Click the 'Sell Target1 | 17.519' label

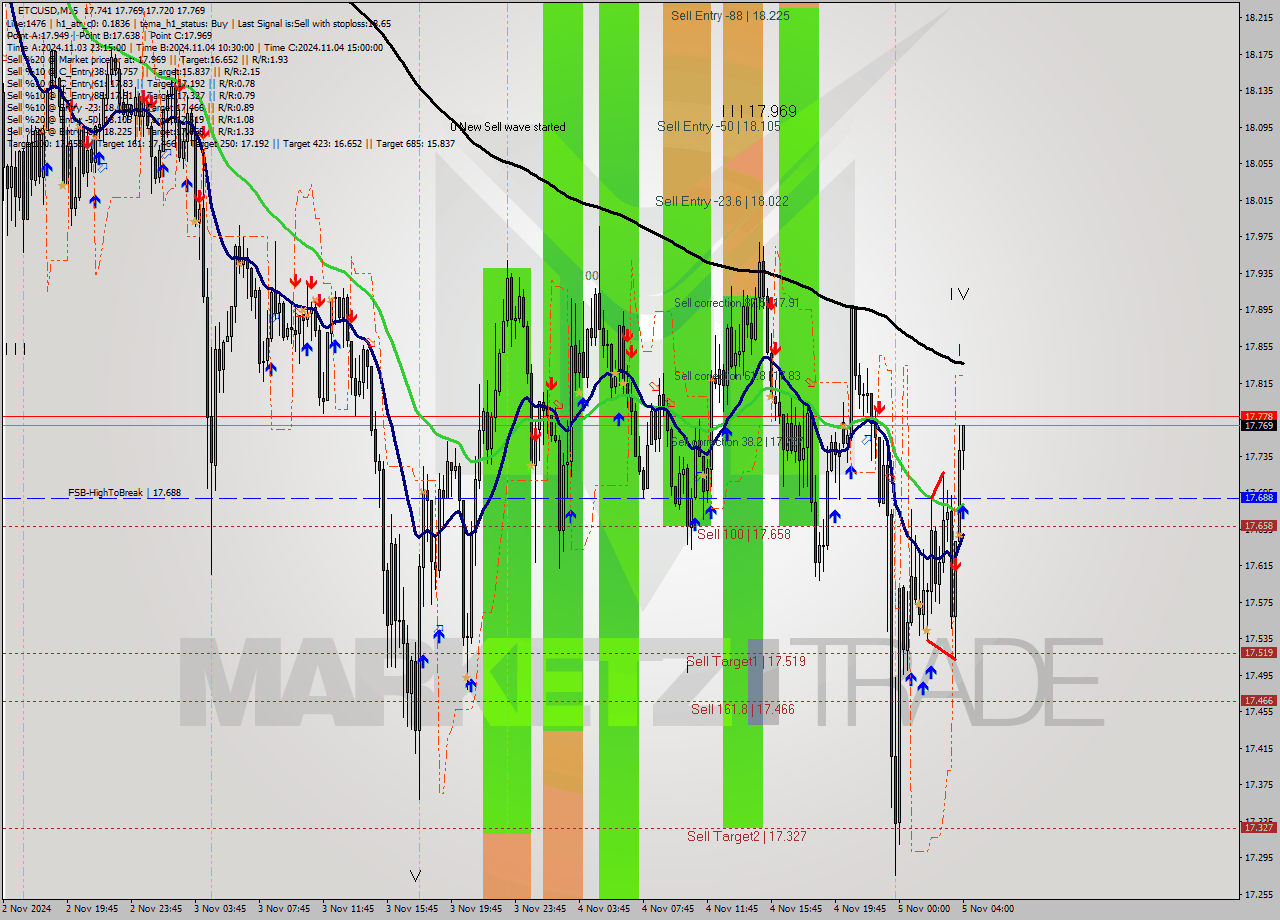pyautogui.click(x=746, y=661)
